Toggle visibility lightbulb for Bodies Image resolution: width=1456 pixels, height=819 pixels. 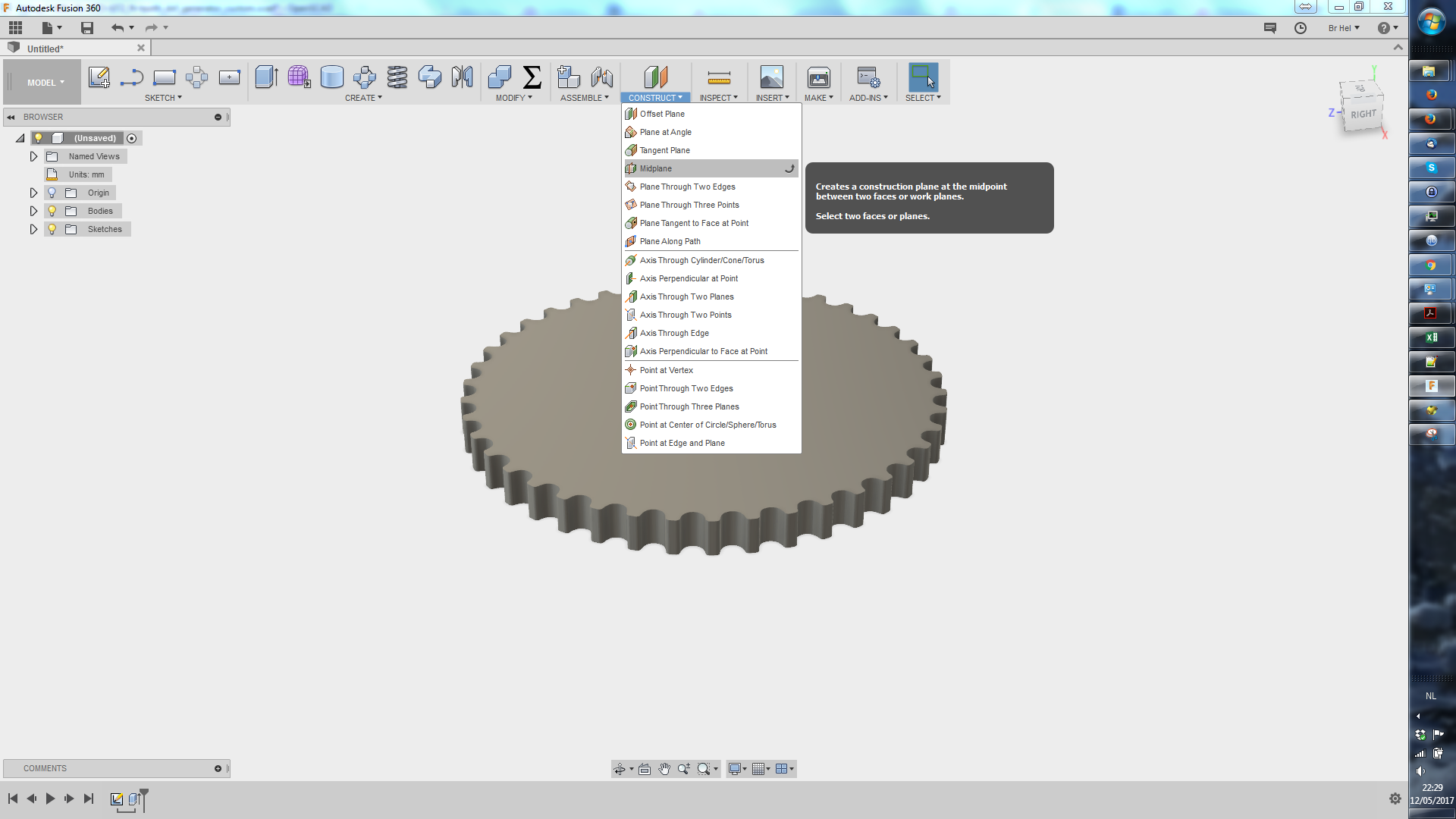tap(52, 211)
